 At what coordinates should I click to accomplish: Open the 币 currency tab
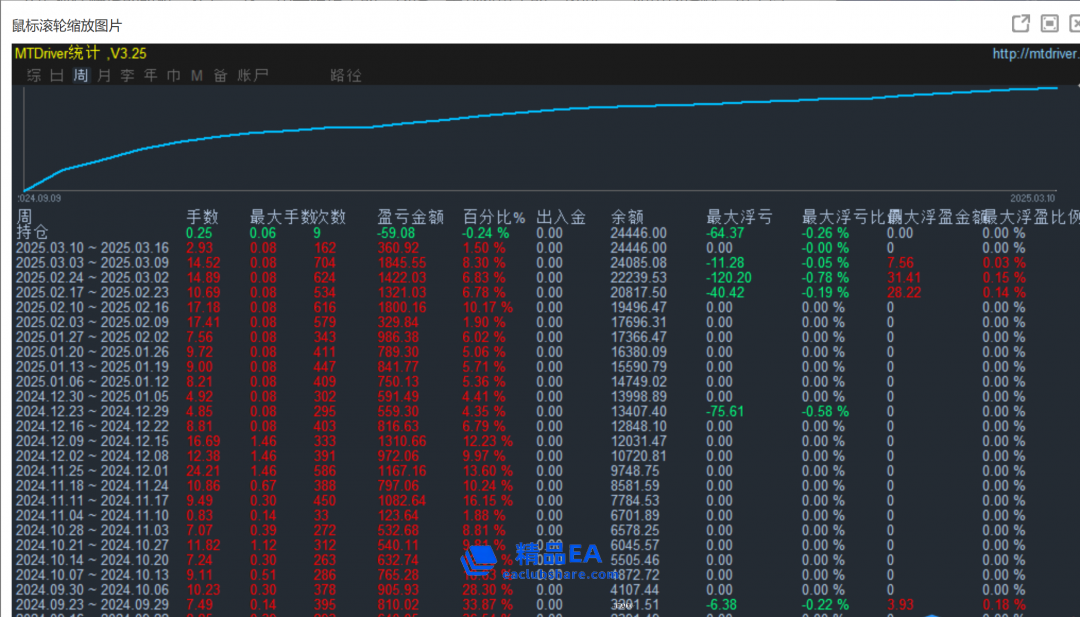coord(174,76)
